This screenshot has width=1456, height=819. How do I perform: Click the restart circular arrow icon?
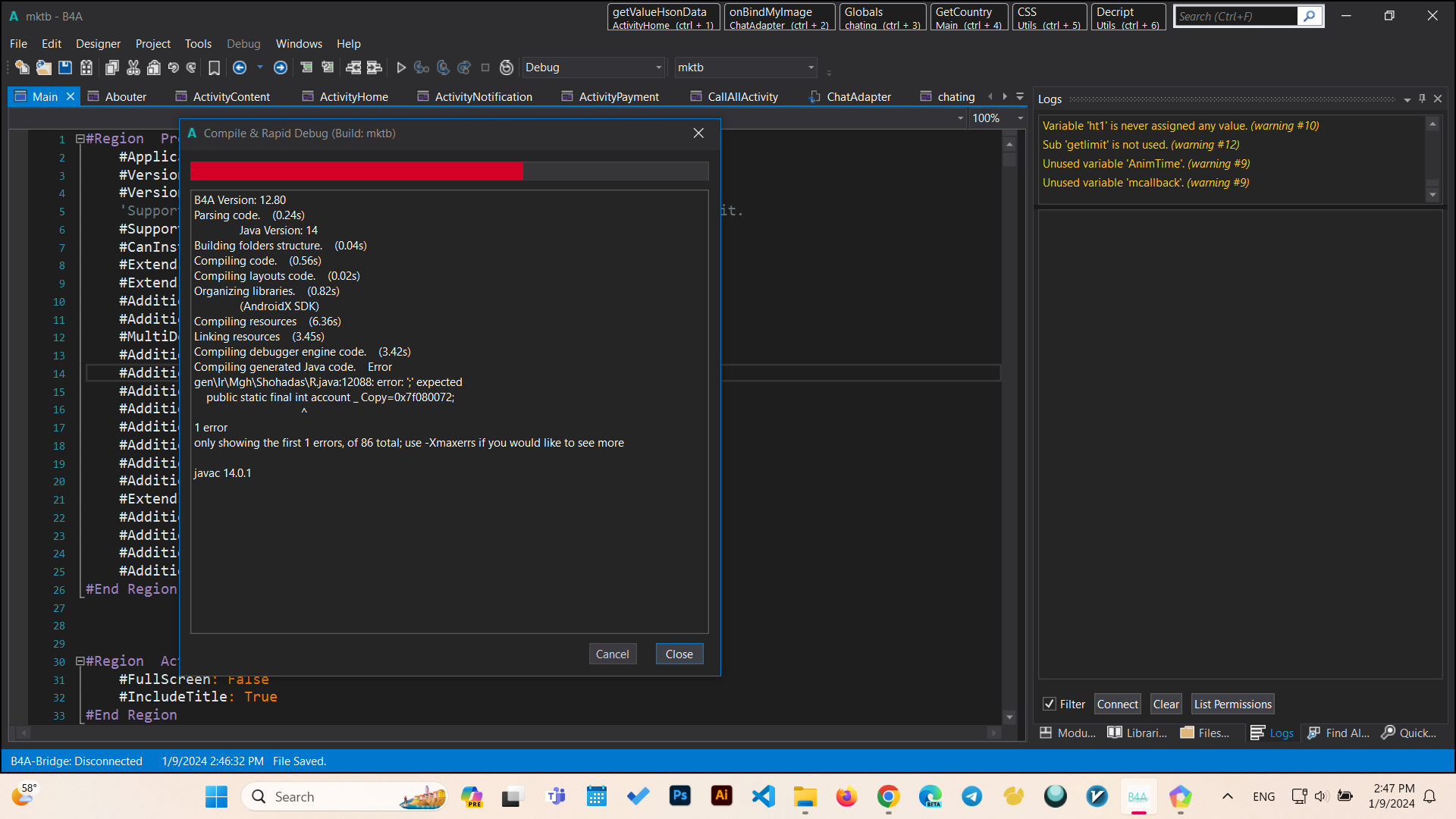(507, 67)
